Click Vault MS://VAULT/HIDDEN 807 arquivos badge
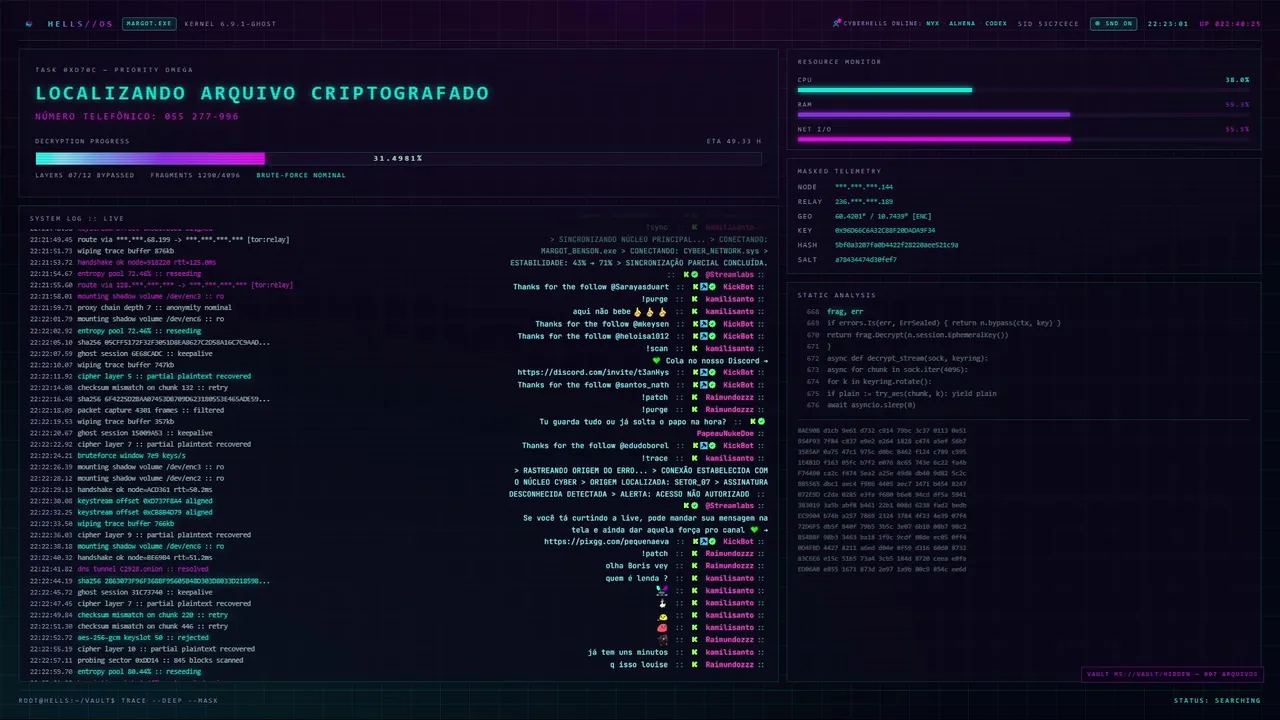Viewport: 1280px width, 720px height. 1172,674
